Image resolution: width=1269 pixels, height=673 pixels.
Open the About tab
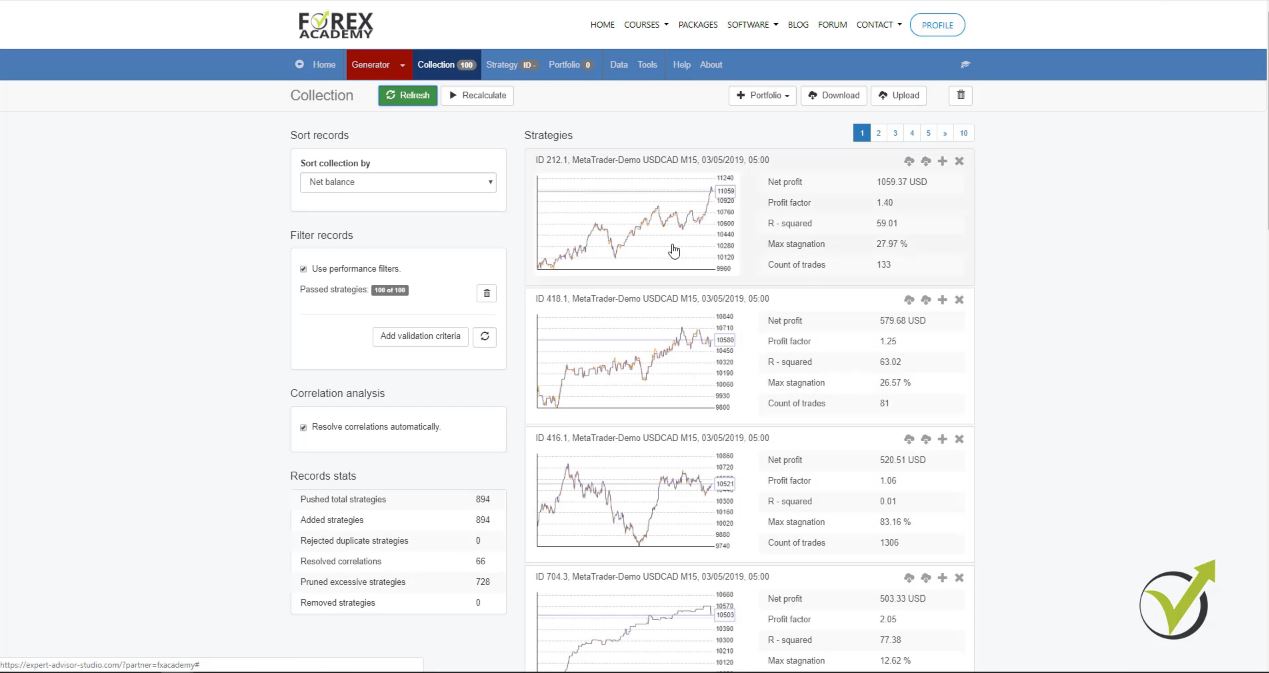pyautogui.click(x=711, y=65)
